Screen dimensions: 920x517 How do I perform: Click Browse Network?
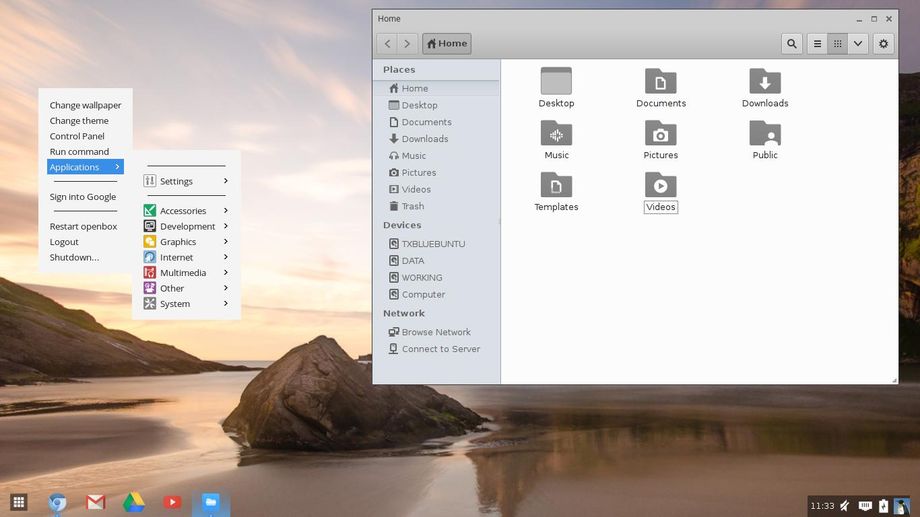(x=437, y=332)
